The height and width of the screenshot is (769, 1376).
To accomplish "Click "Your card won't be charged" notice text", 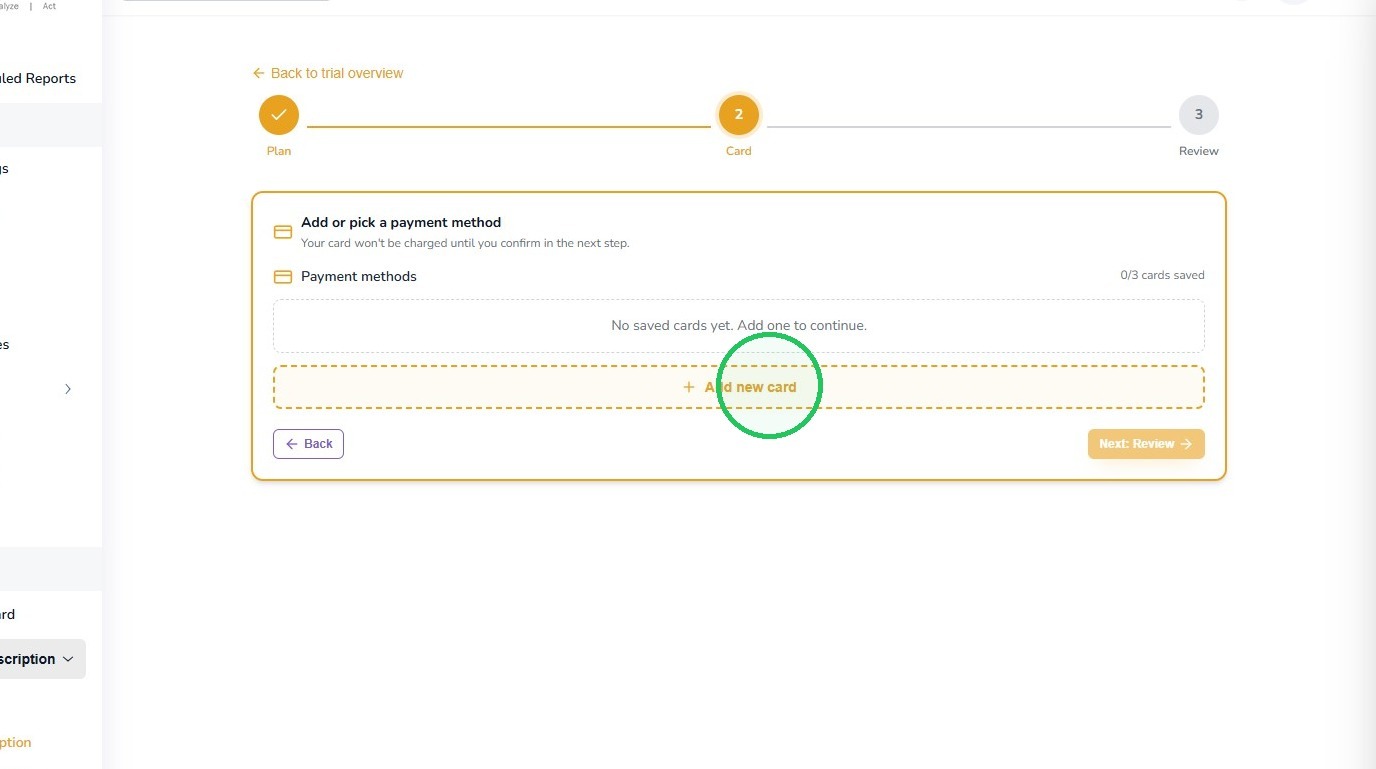I will pyautogui.click(x=465, y=243).
